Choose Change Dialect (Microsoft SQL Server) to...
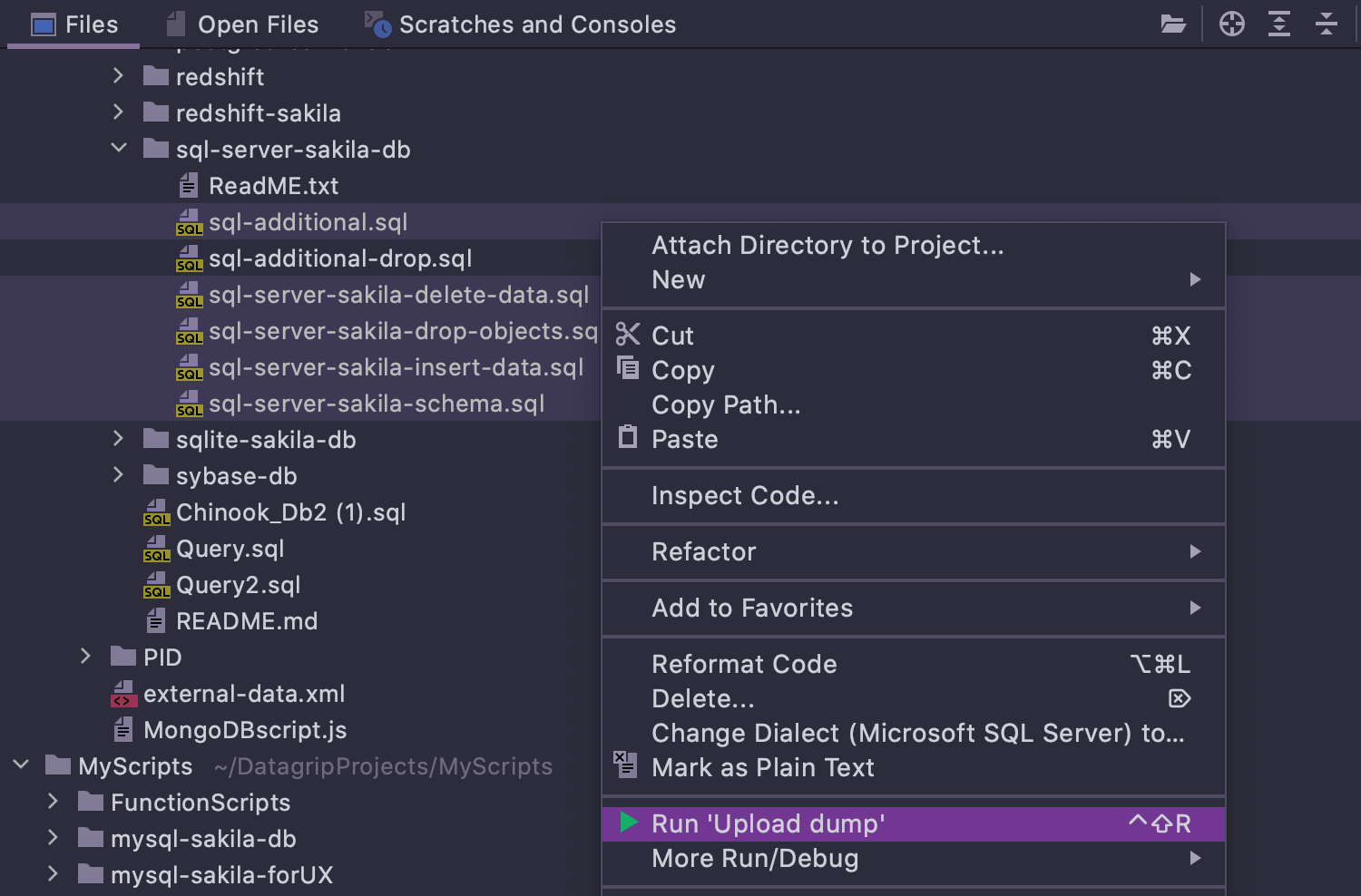Image resolution: width=1361 pixels, height=896 pixels. click(914, 733)
